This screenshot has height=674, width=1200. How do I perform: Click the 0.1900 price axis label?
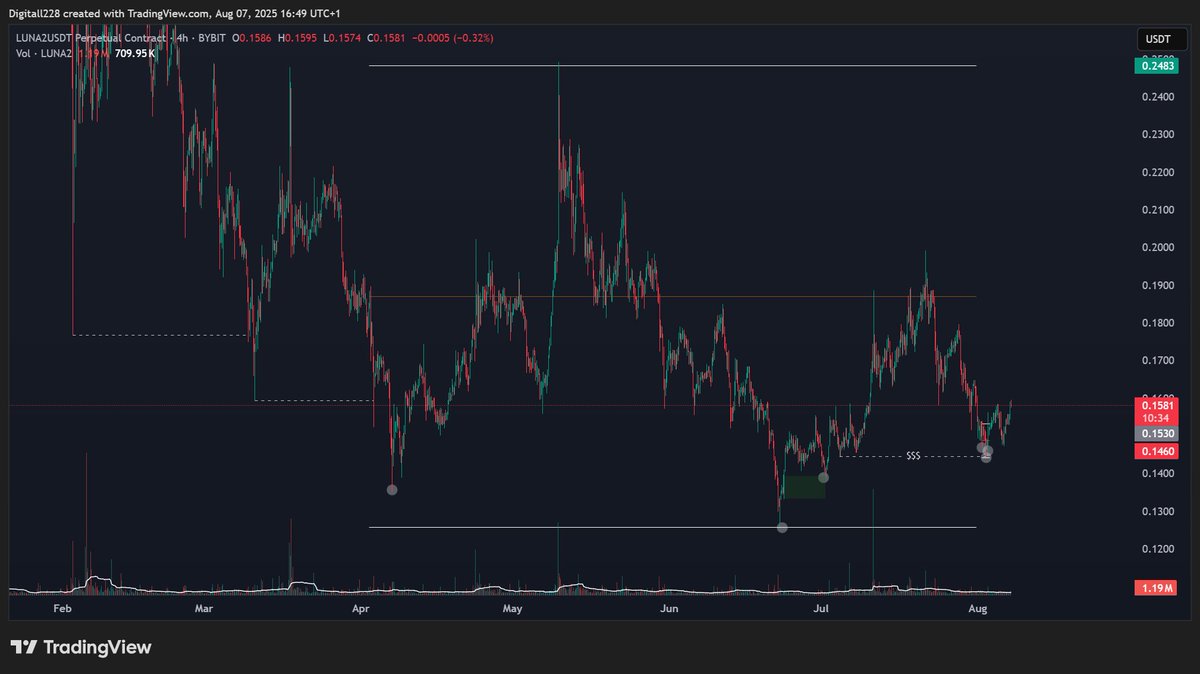pos(1157,285)
